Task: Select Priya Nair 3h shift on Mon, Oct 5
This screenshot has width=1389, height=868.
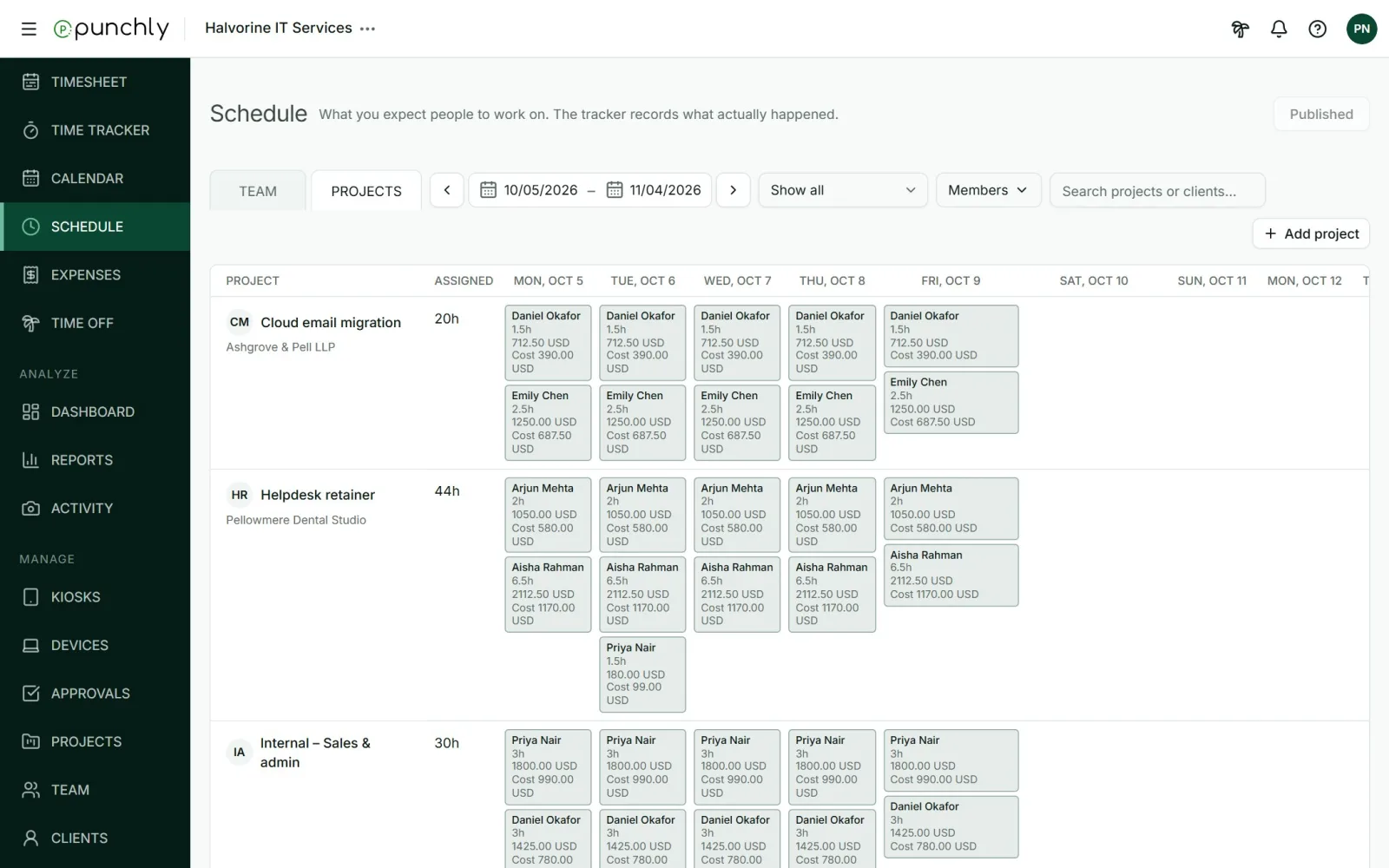Action: pos(548,767)
